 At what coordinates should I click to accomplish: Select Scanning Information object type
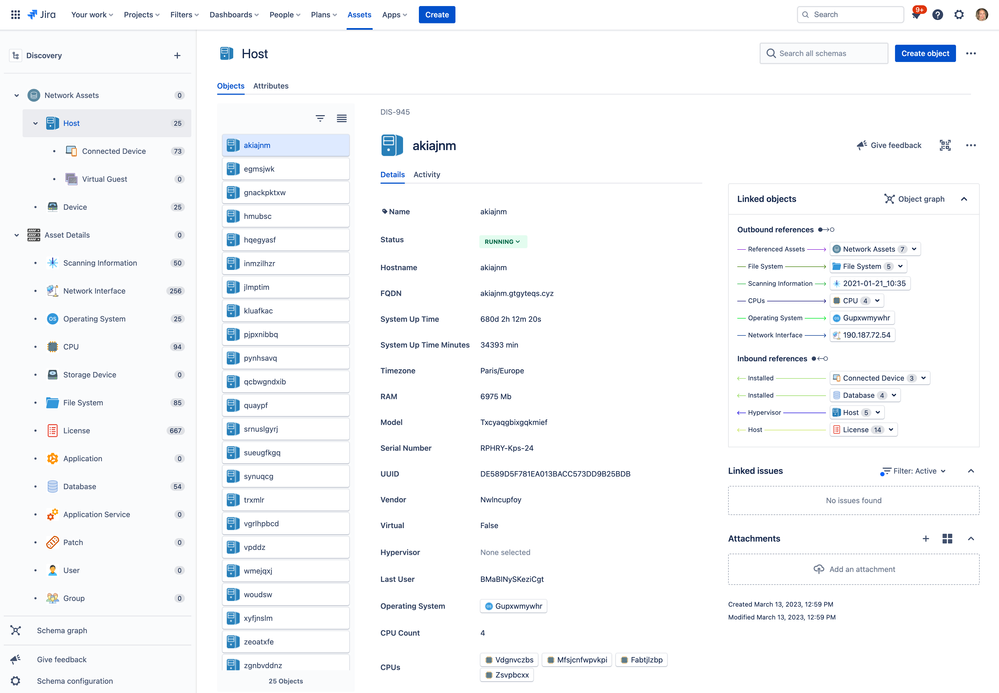point(100,263)
